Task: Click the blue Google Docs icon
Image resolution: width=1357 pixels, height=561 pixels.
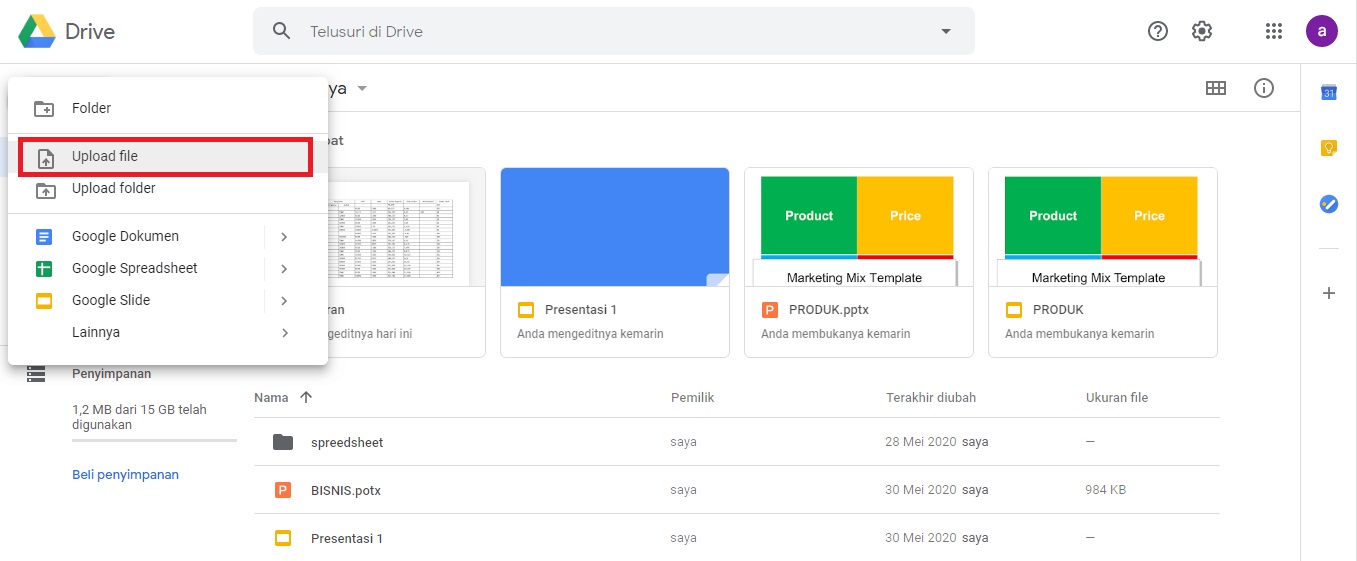Action: tap(44, 237)
